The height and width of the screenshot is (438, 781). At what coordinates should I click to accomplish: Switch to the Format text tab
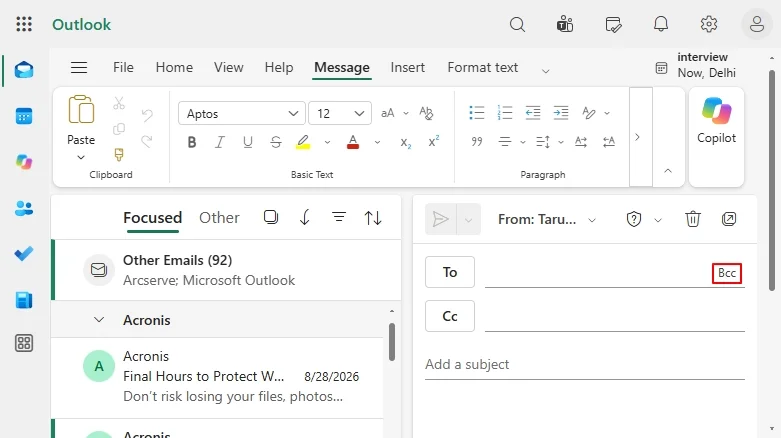tap(482, 67)
